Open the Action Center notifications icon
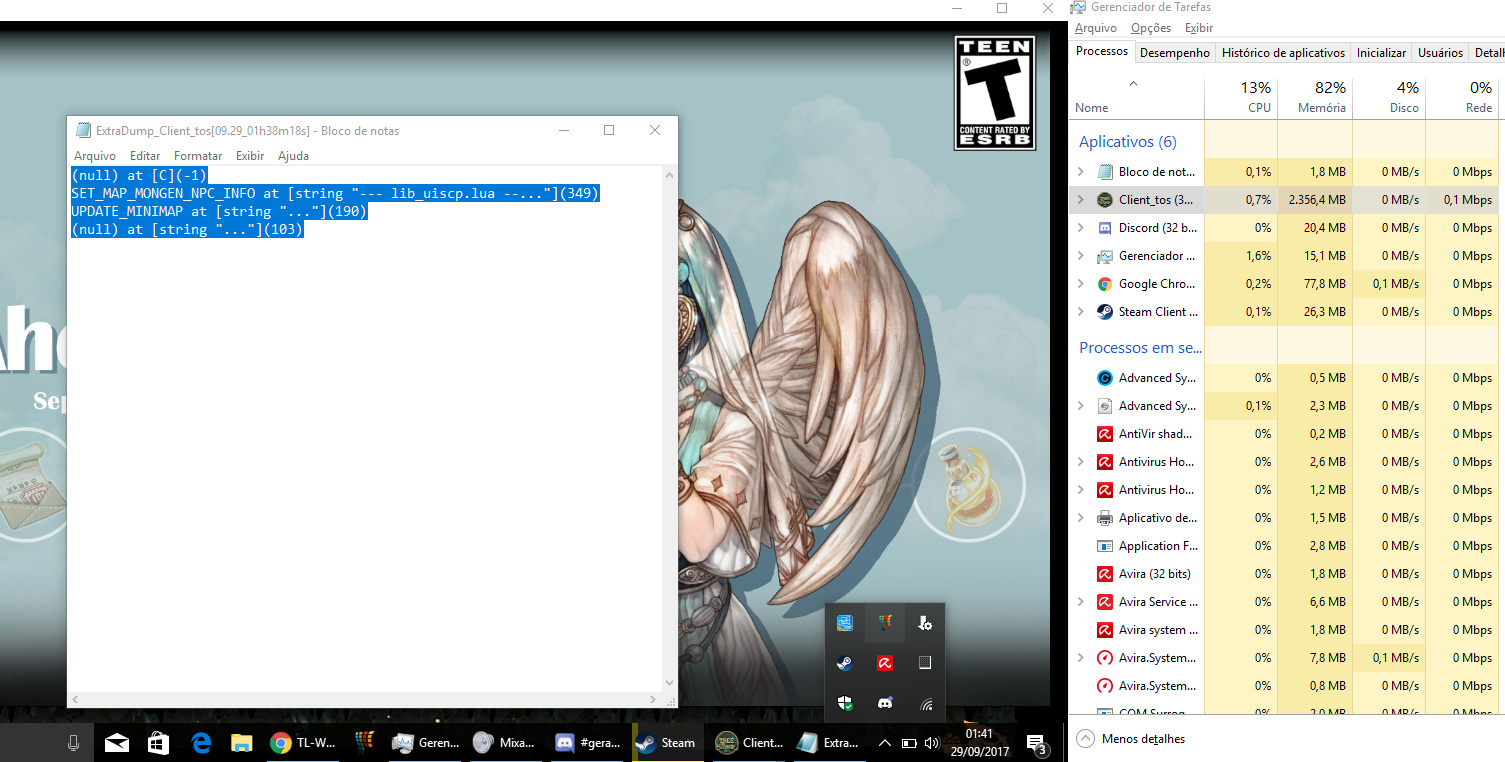 point(1036,743)
